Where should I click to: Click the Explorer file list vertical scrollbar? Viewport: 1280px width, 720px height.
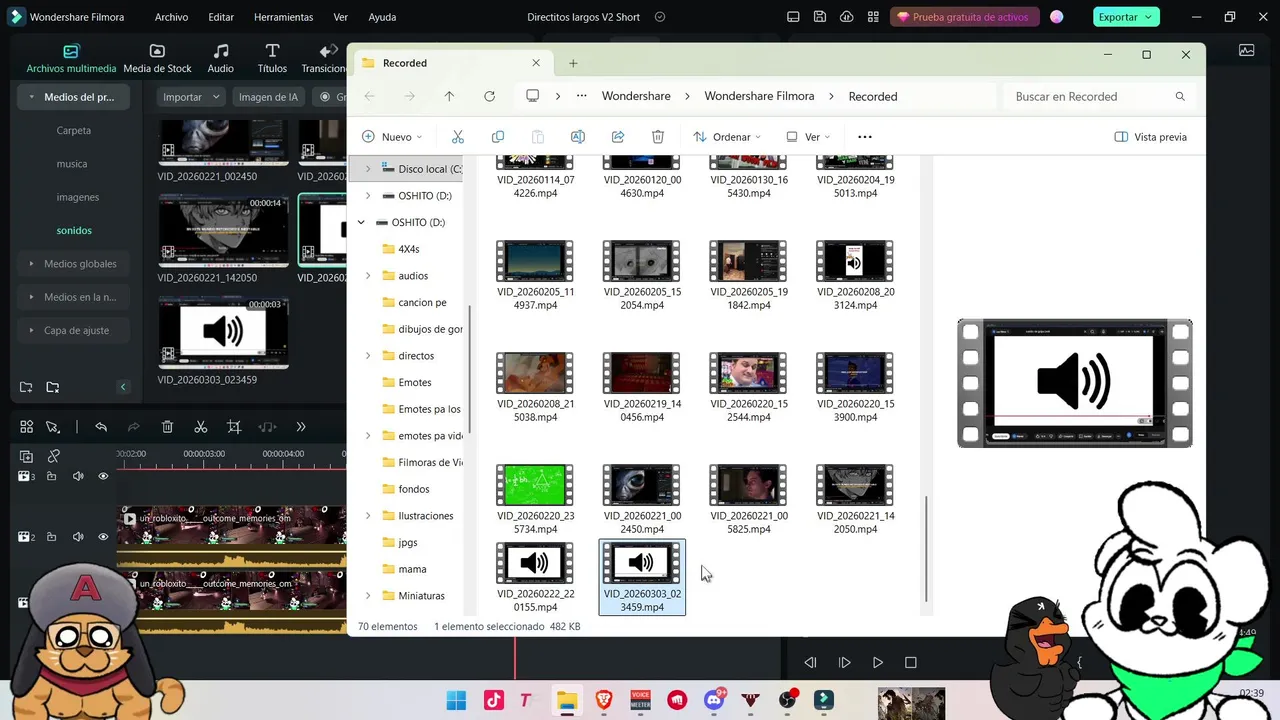tap(927, 549)
